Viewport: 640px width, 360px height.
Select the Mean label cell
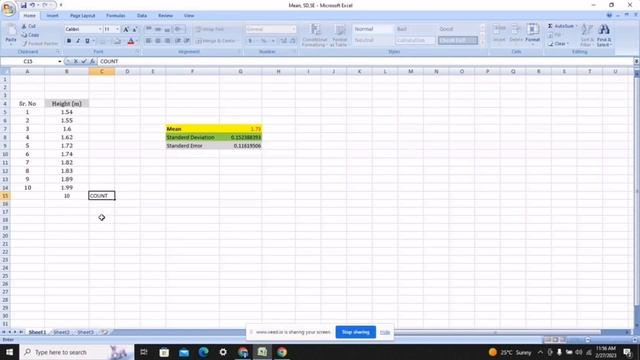coord(192,129)
